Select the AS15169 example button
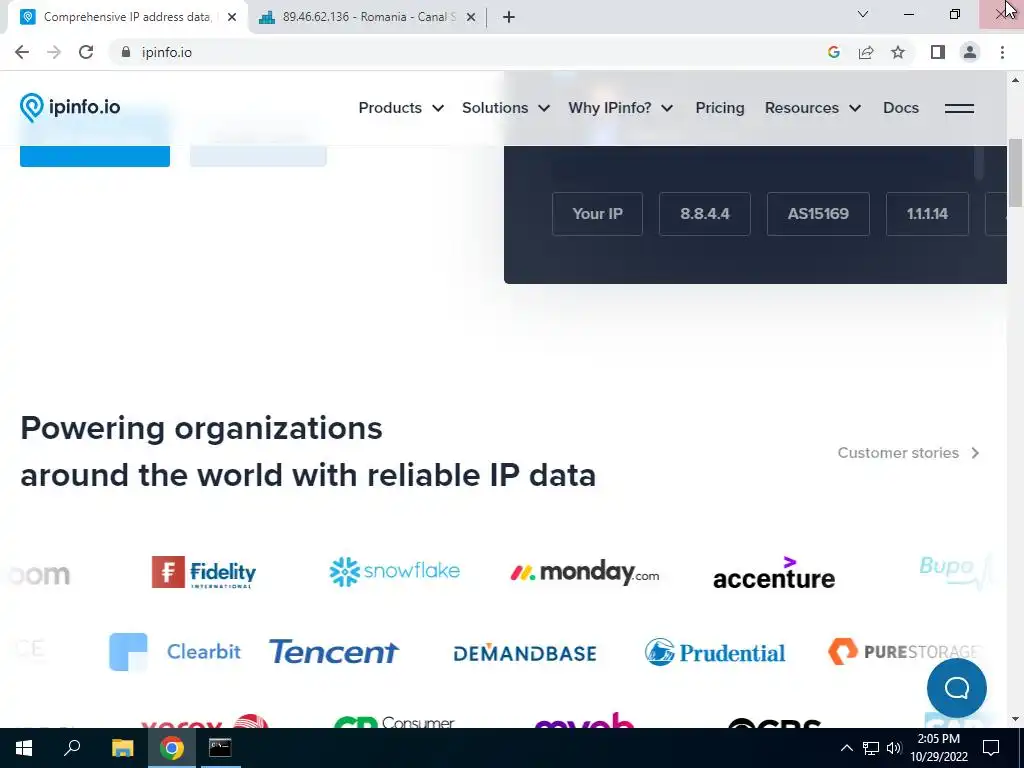Viewport: 1024px width, 768px height. pyautogui.click(x=818, y=214)
